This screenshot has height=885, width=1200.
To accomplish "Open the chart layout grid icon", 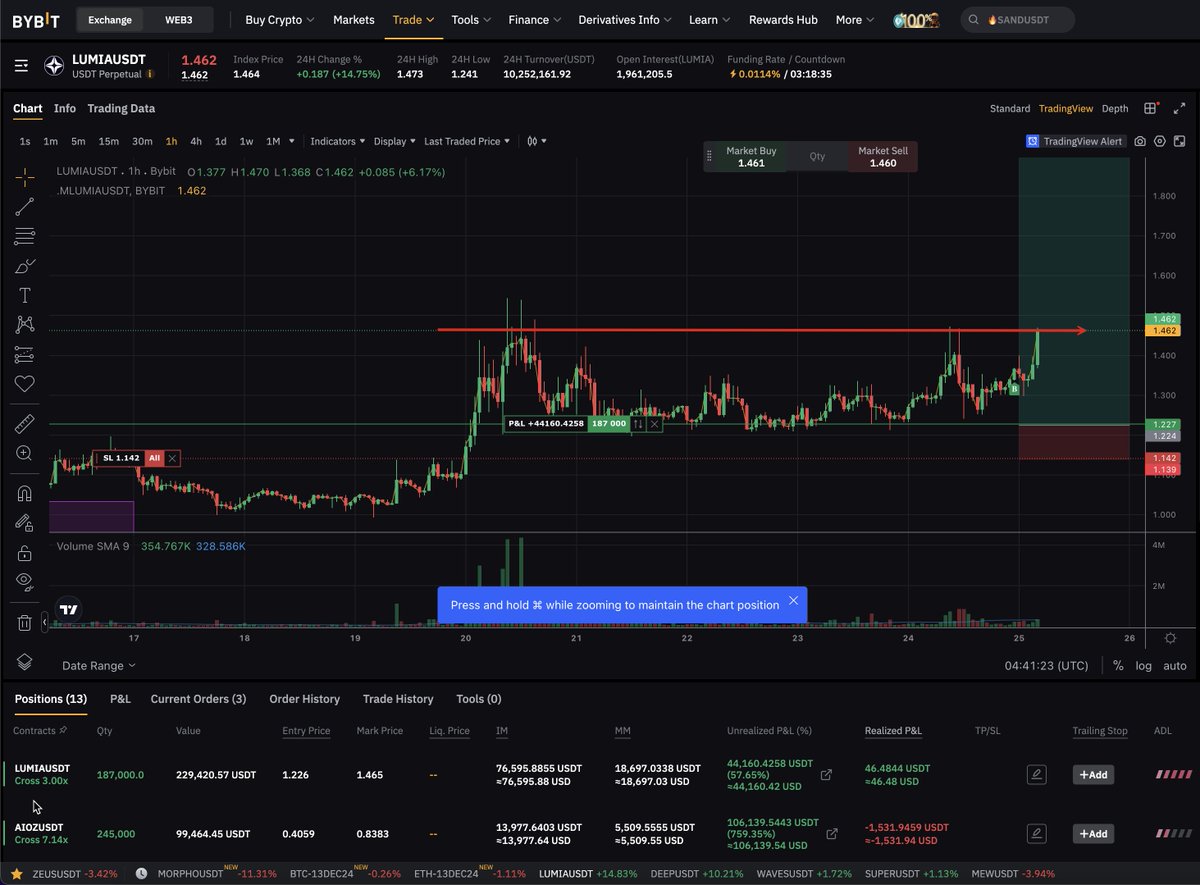I will point(1152,108).
